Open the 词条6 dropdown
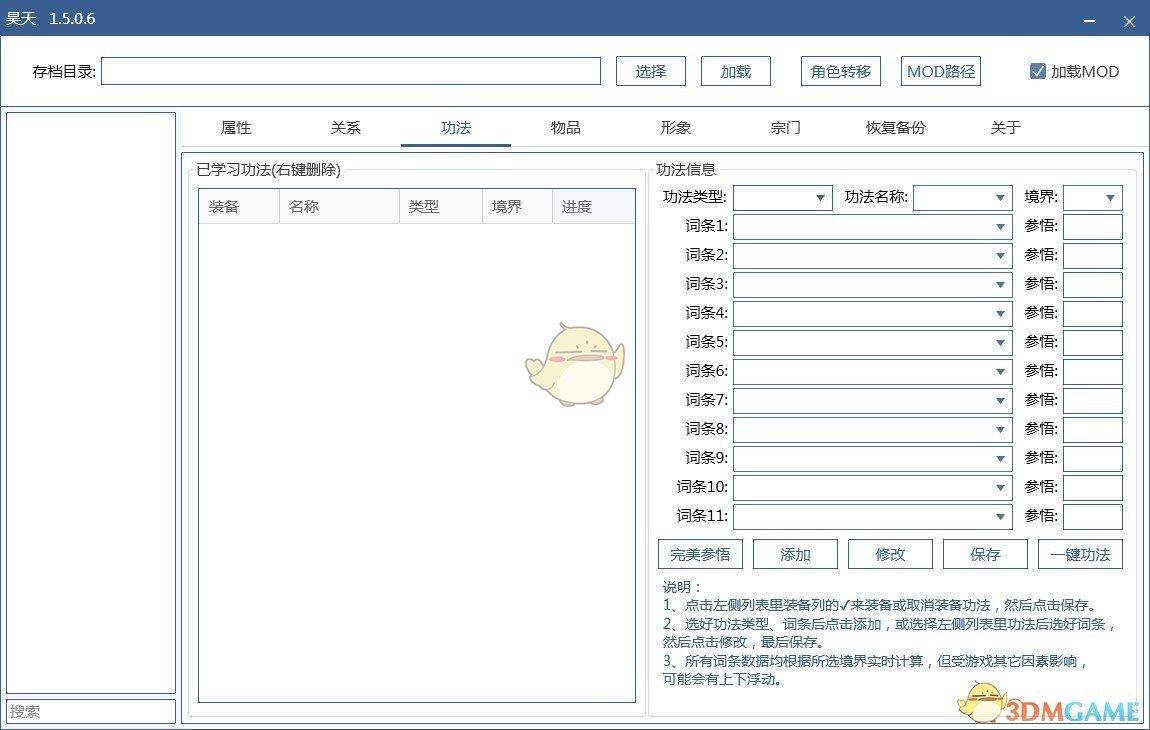This screenshot has width=1150, height=730. (873, 371)
